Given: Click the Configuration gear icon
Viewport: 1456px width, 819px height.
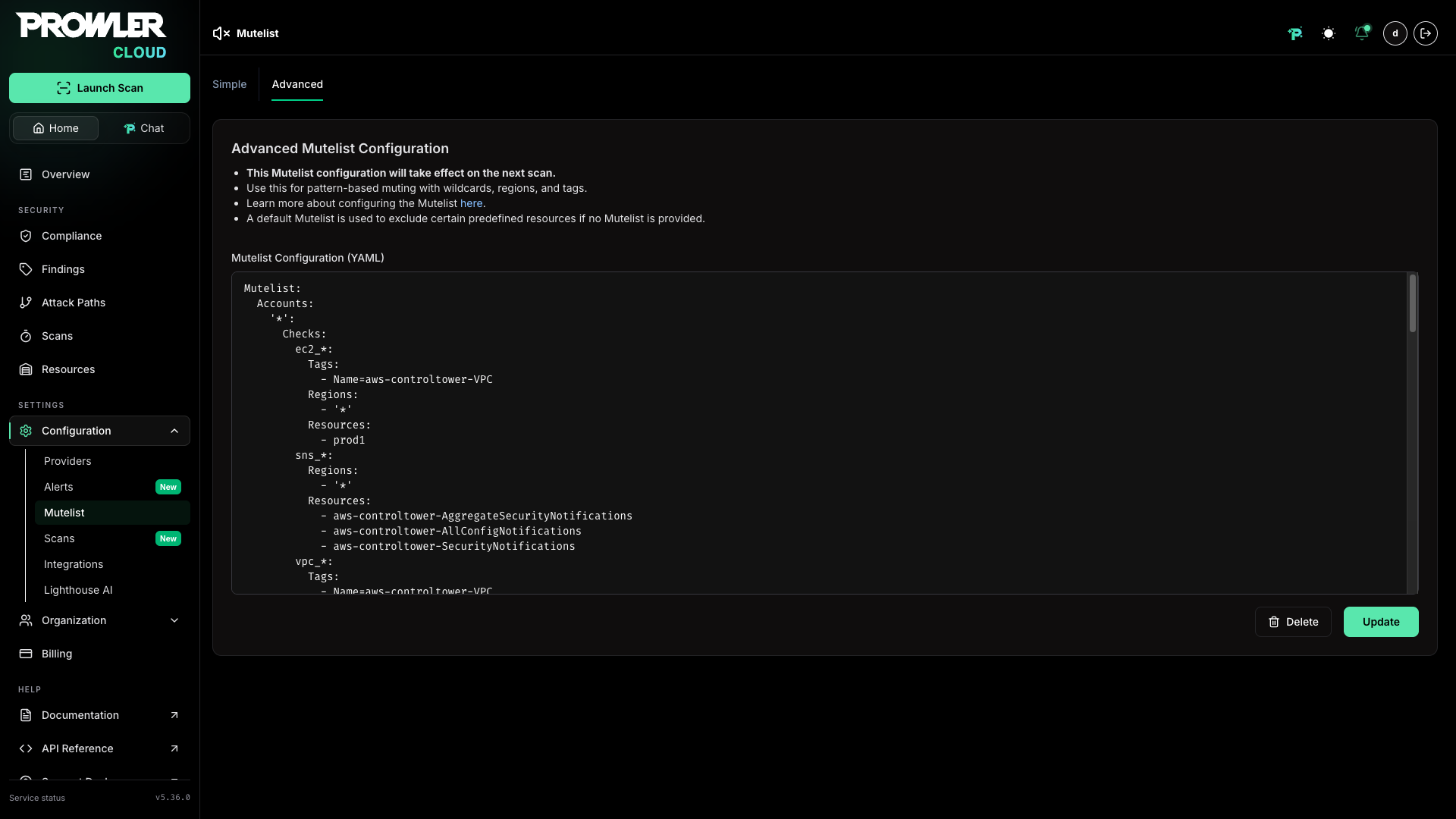Looking at the screenshot, I should coord(26,431).
